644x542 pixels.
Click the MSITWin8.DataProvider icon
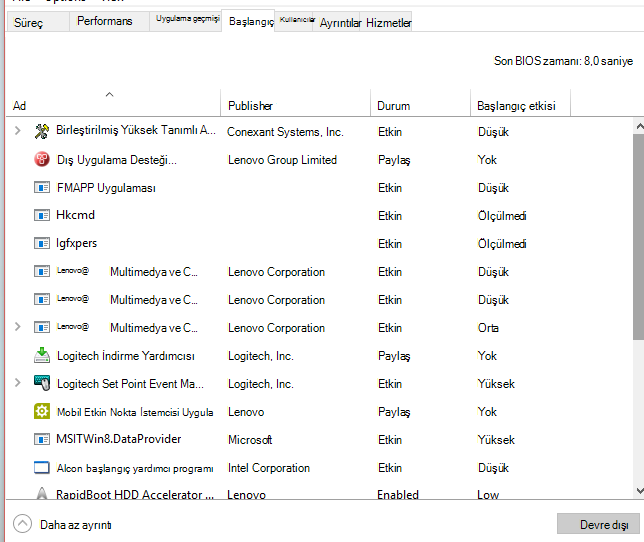coord(41,439)
